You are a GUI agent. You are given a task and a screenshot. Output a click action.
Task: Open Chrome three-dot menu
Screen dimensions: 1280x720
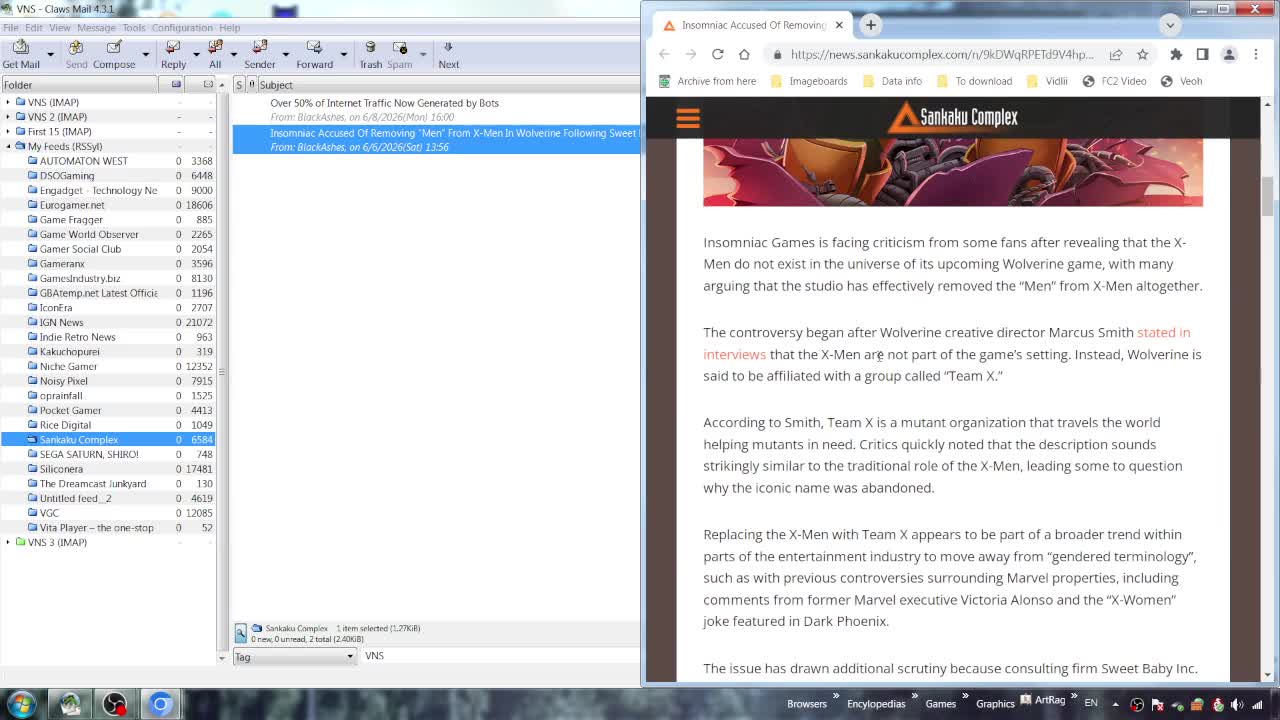[x=1255, y=54]
